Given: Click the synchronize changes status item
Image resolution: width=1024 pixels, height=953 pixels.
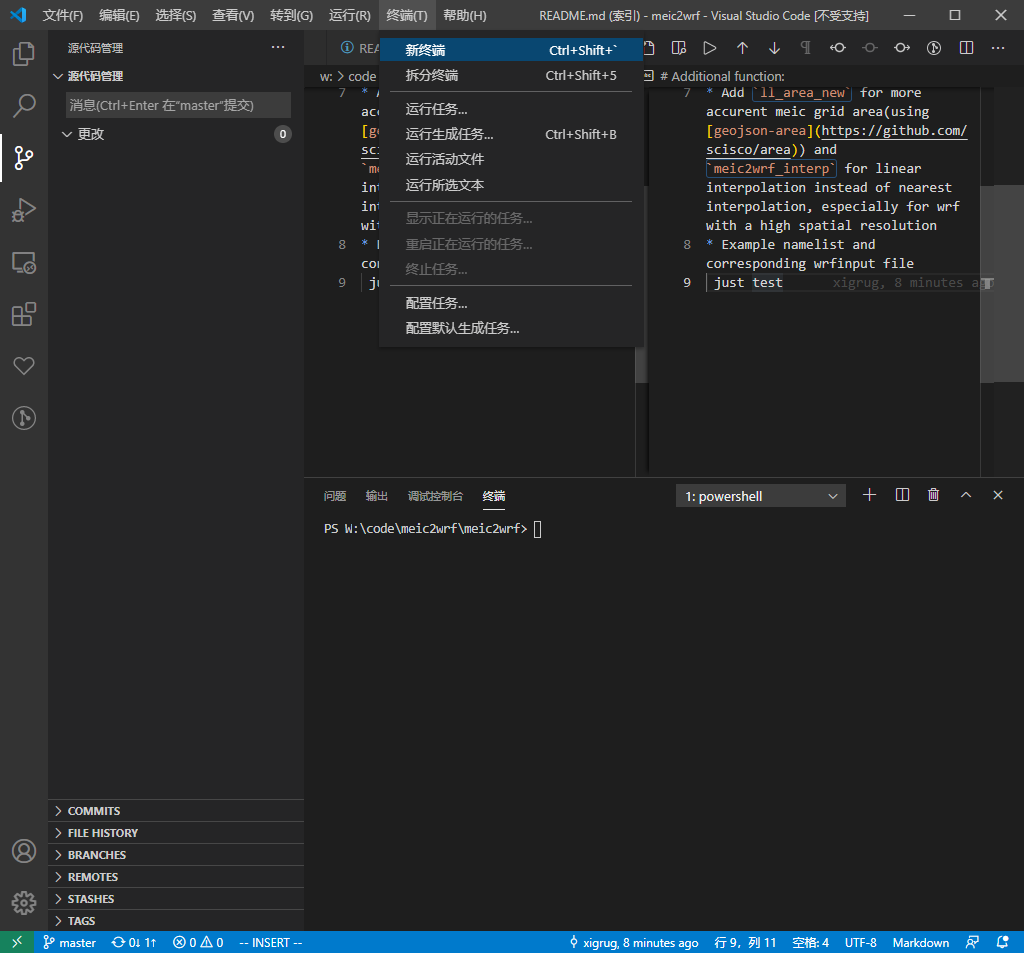Looking at the screenshot, I should coord(134,943).
